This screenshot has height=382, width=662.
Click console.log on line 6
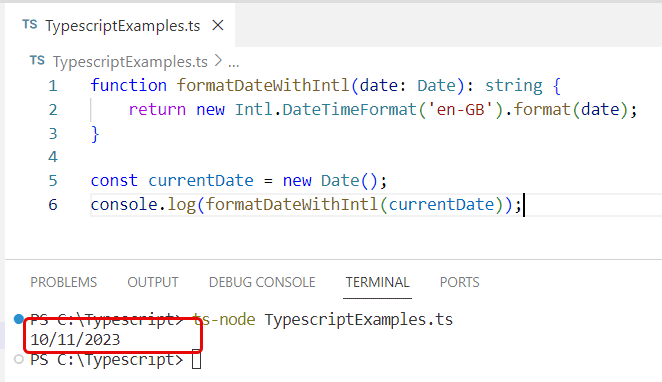[x=143, y=205]
